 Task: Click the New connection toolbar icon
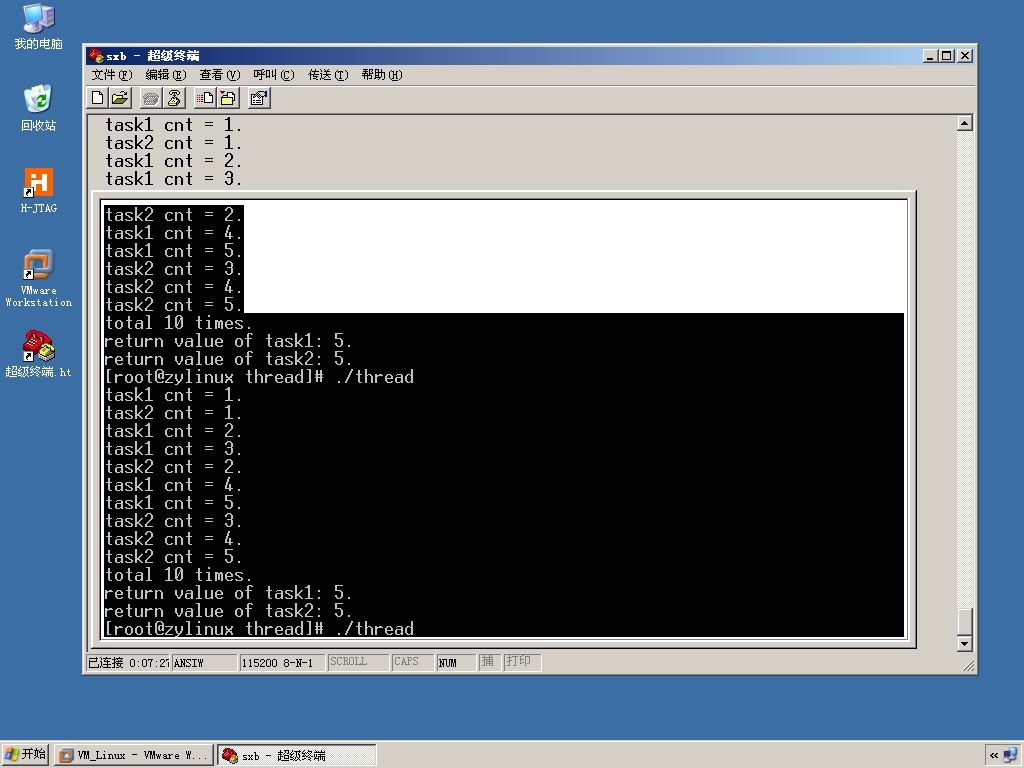pos(98,99)
